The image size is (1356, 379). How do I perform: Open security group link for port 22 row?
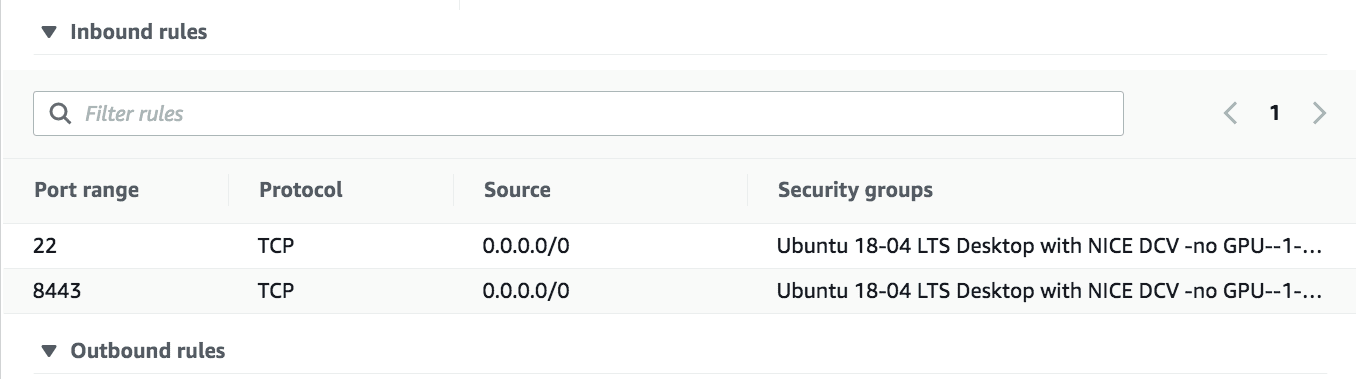coord(1050,246)
